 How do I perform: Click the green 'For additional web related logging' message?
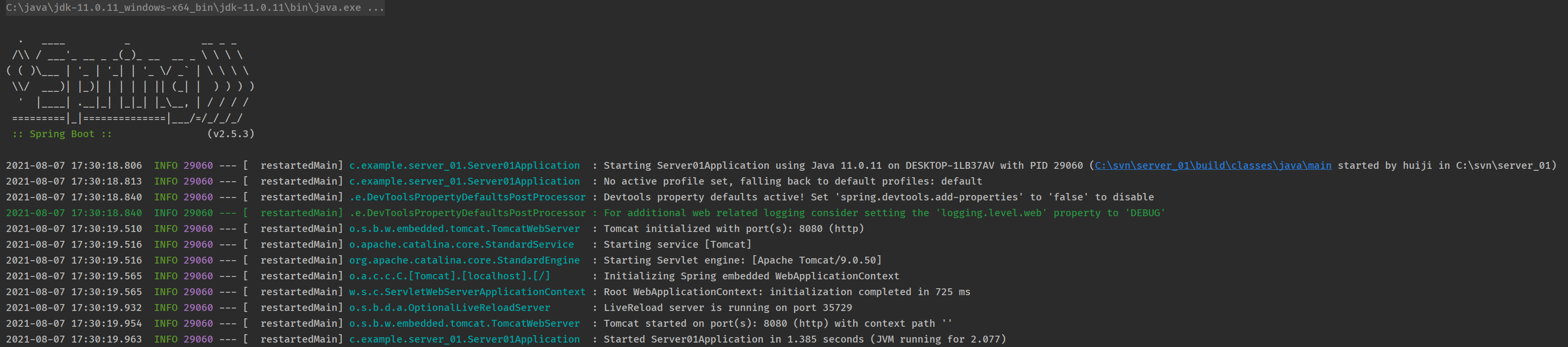(884, 213)
